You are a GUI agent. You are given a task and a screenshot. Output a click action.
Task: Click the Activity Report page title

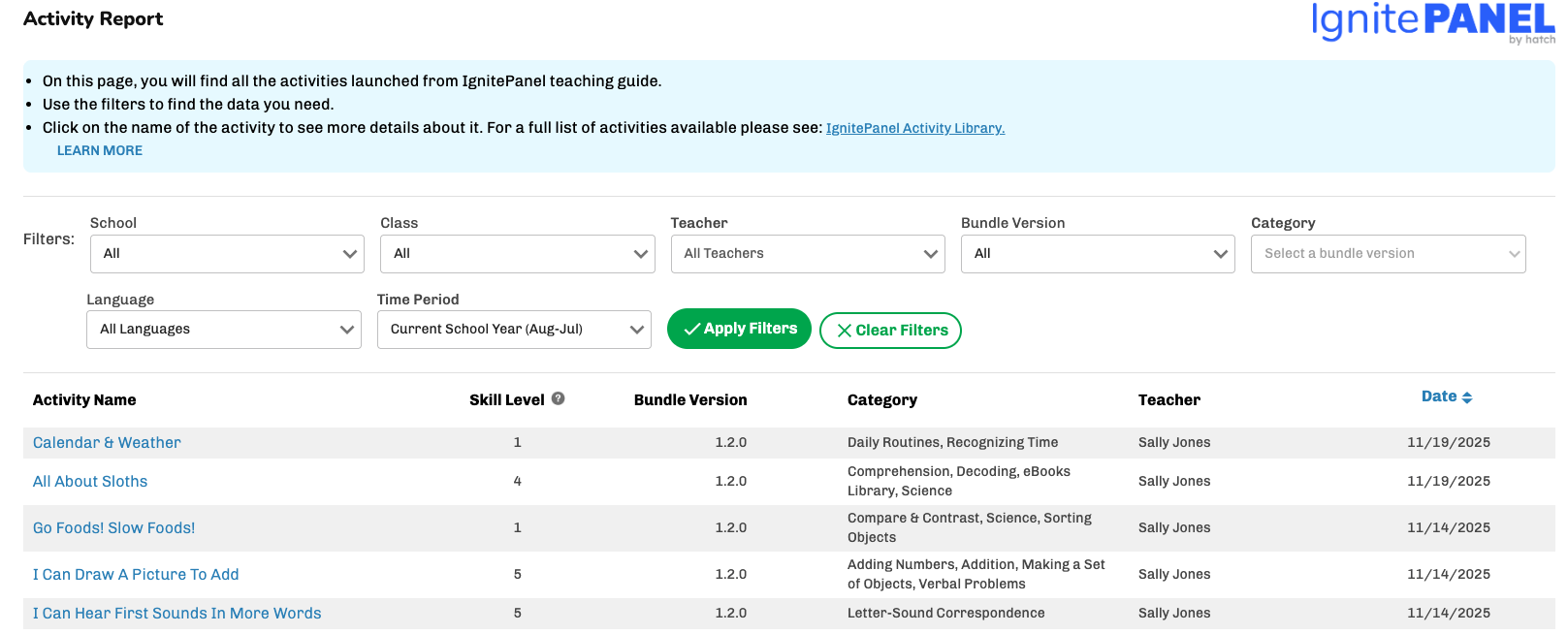93,18
